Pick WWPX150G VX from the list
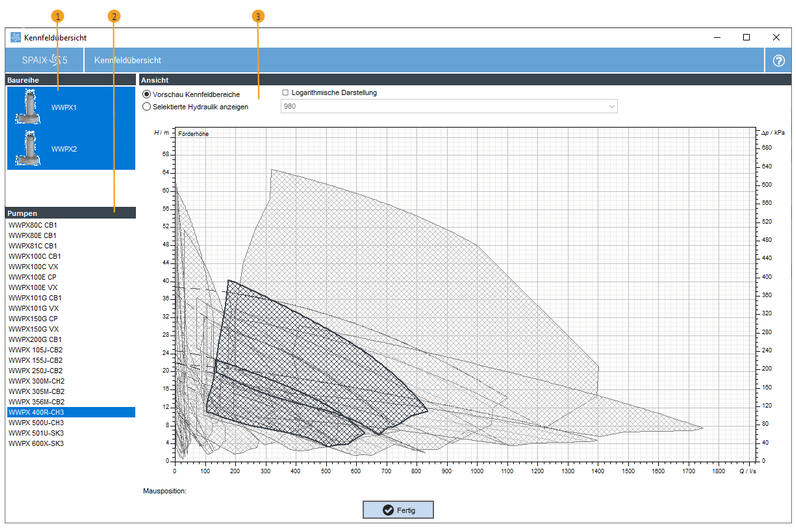The width and height of the screenshot is (796, 530). [33, 329]
